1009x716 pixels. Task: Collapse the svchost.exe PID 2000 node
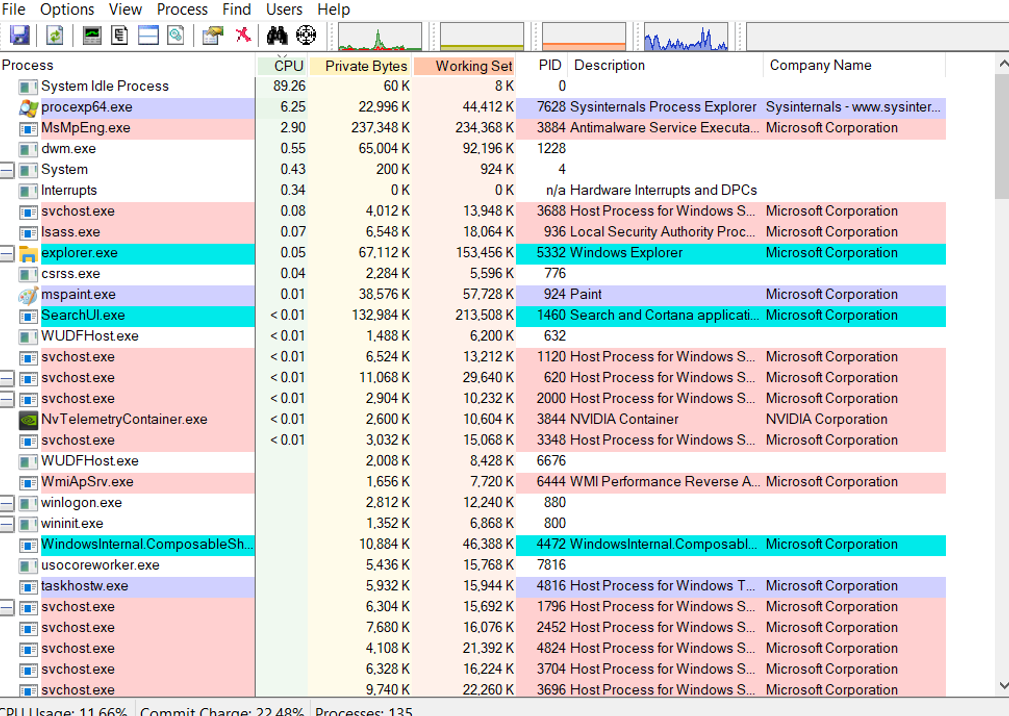[x=6, y=399]
